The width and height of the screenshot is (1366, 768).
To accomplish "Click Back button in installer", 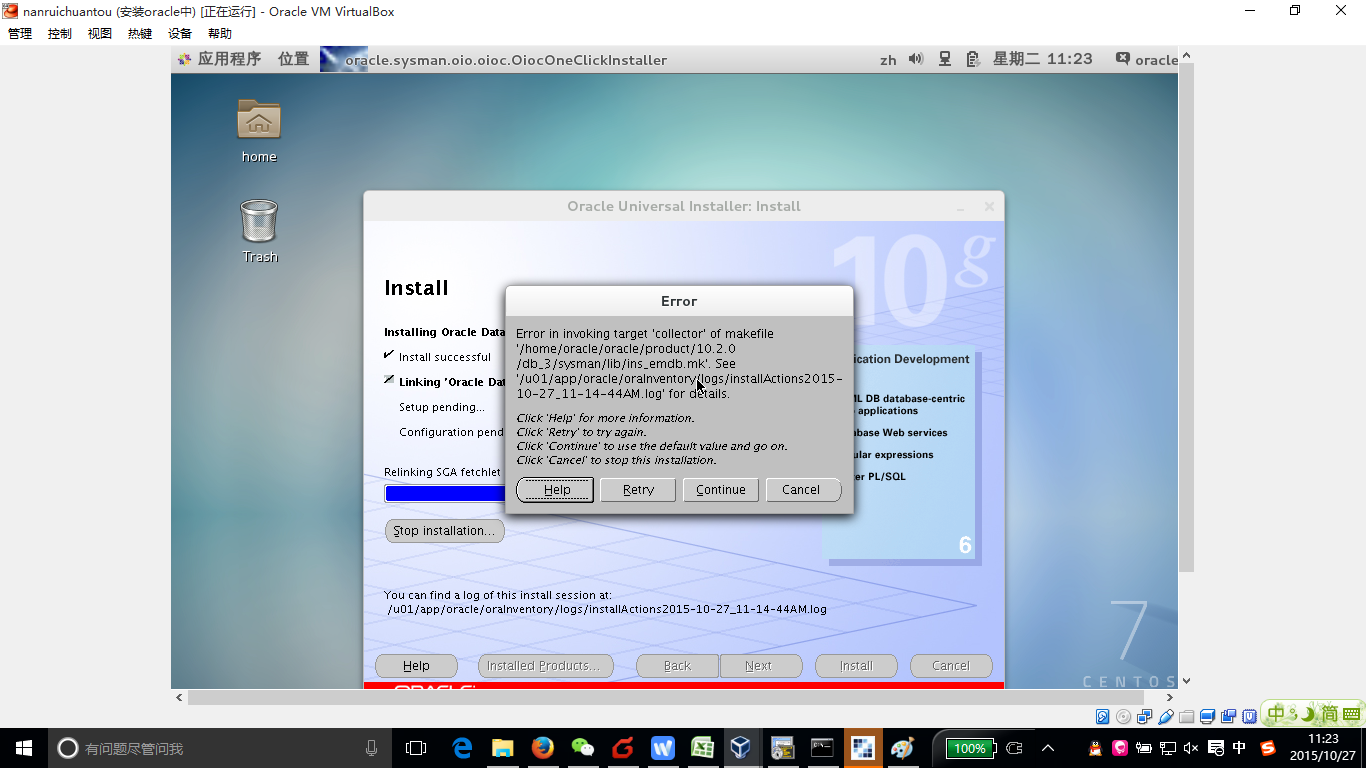I will (x=677, y=666).
